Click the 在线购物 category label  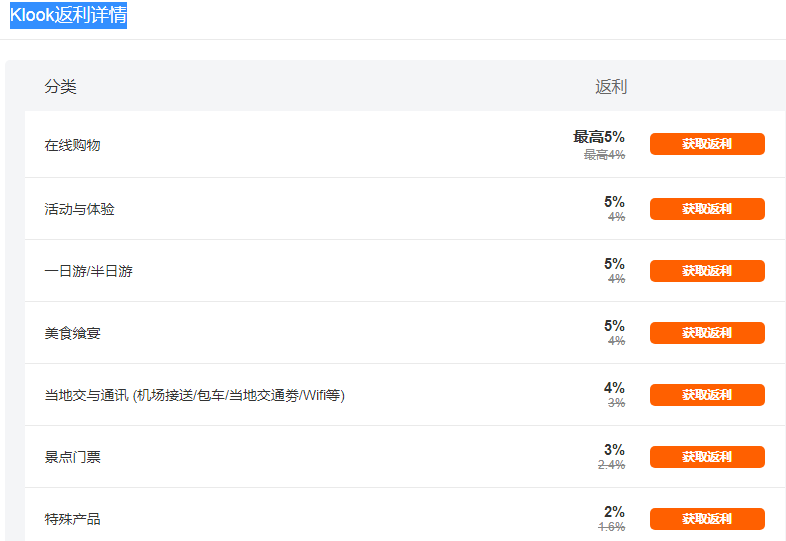click(x=72, y=145)
